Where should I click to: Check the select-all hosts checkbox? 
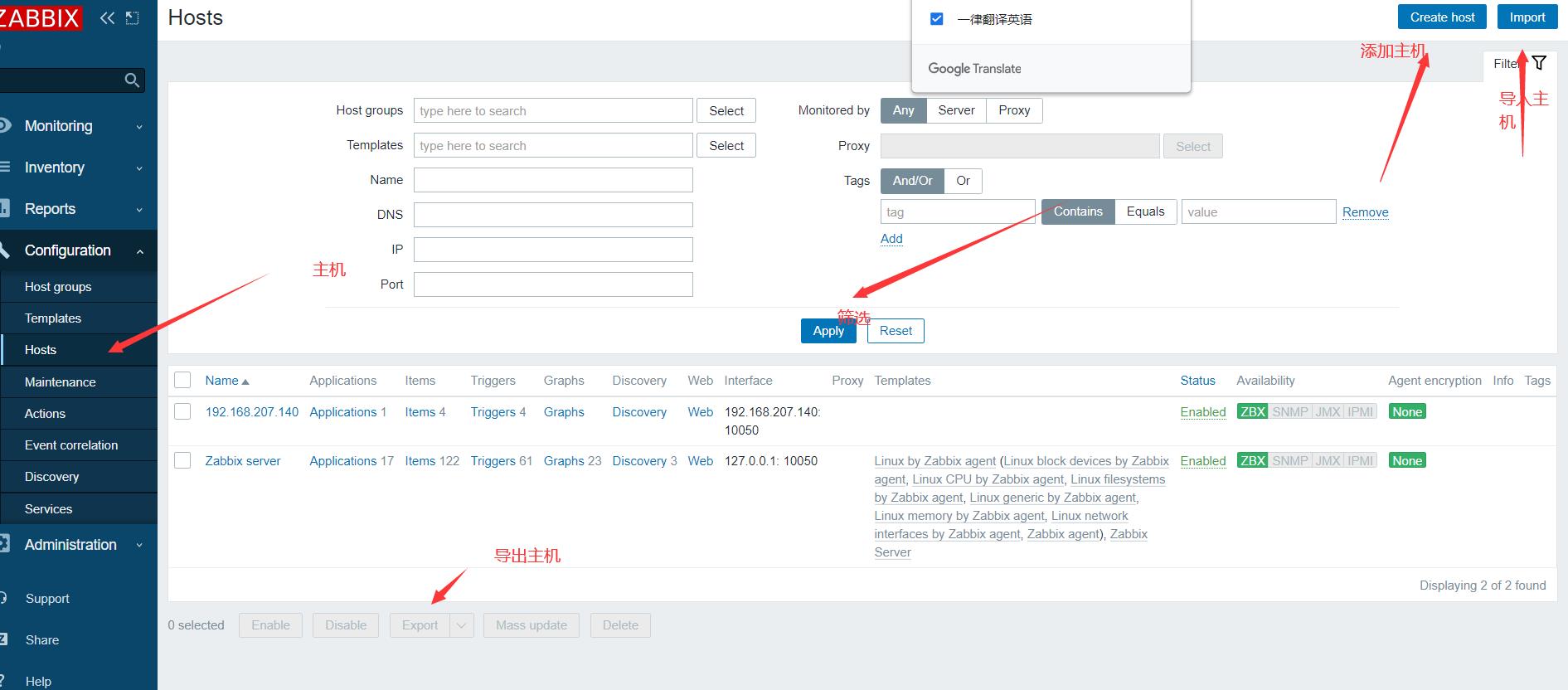point(182,380)
